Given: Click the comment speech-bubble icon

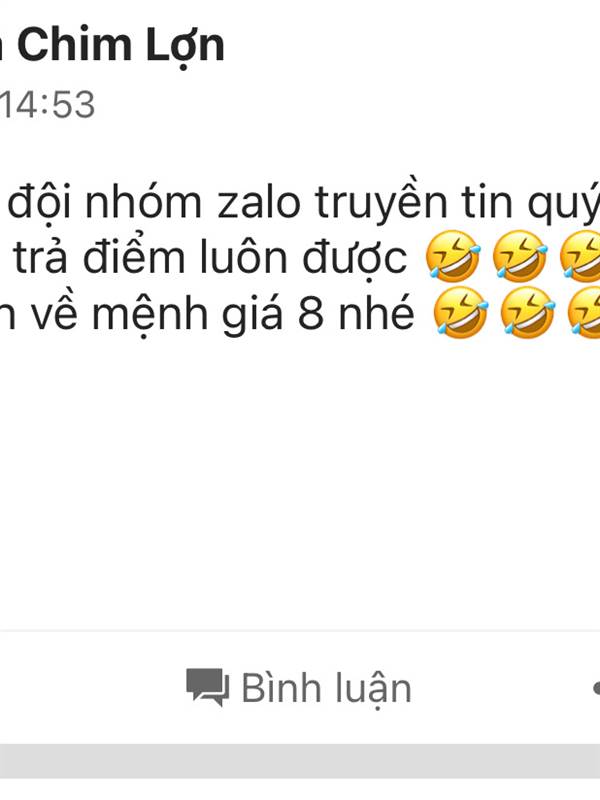Looking at the screenshot, I should point(207,687).
